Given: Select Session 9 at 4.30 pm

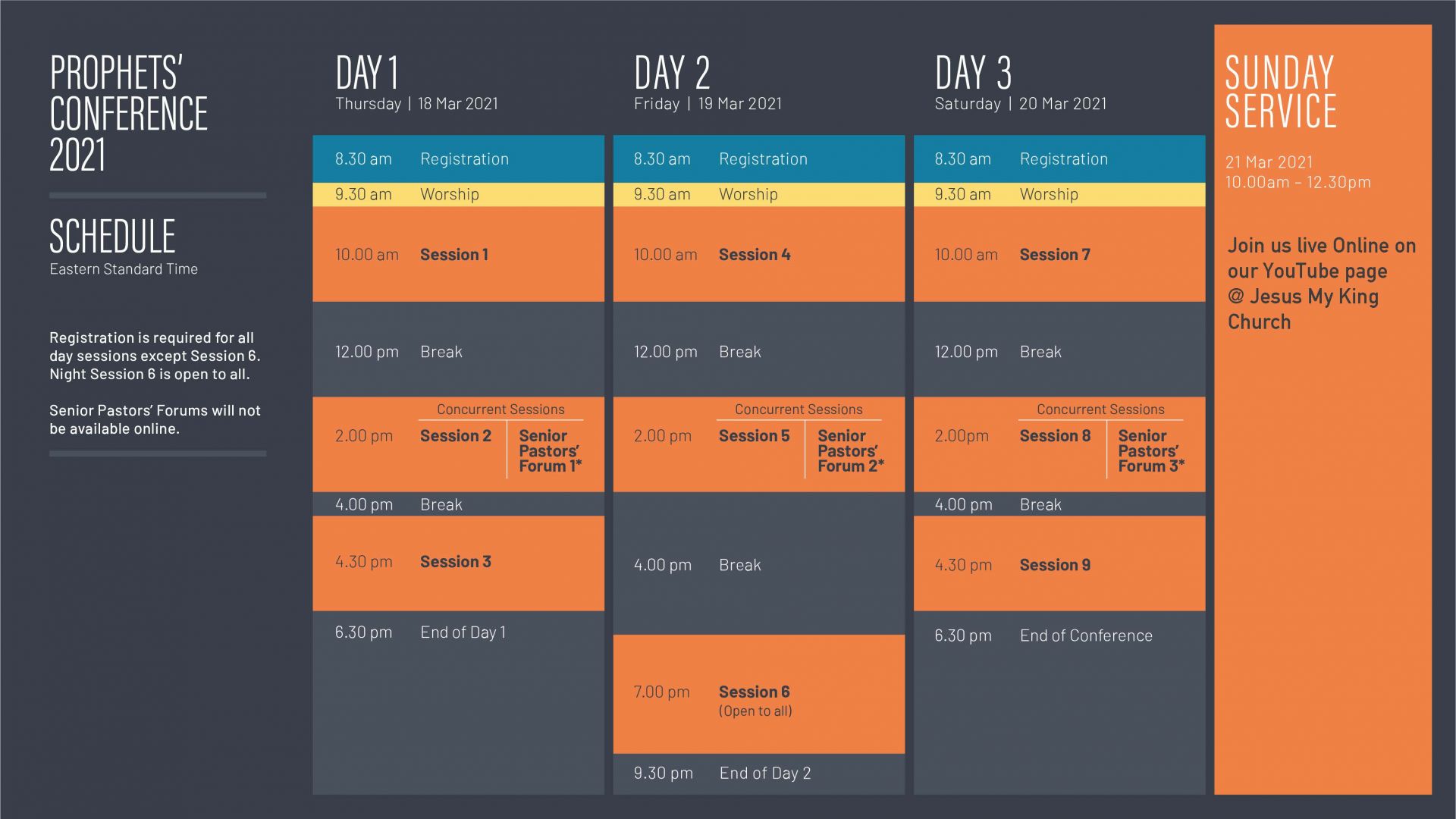Looking at the screenshot, I should [1055, 565].
